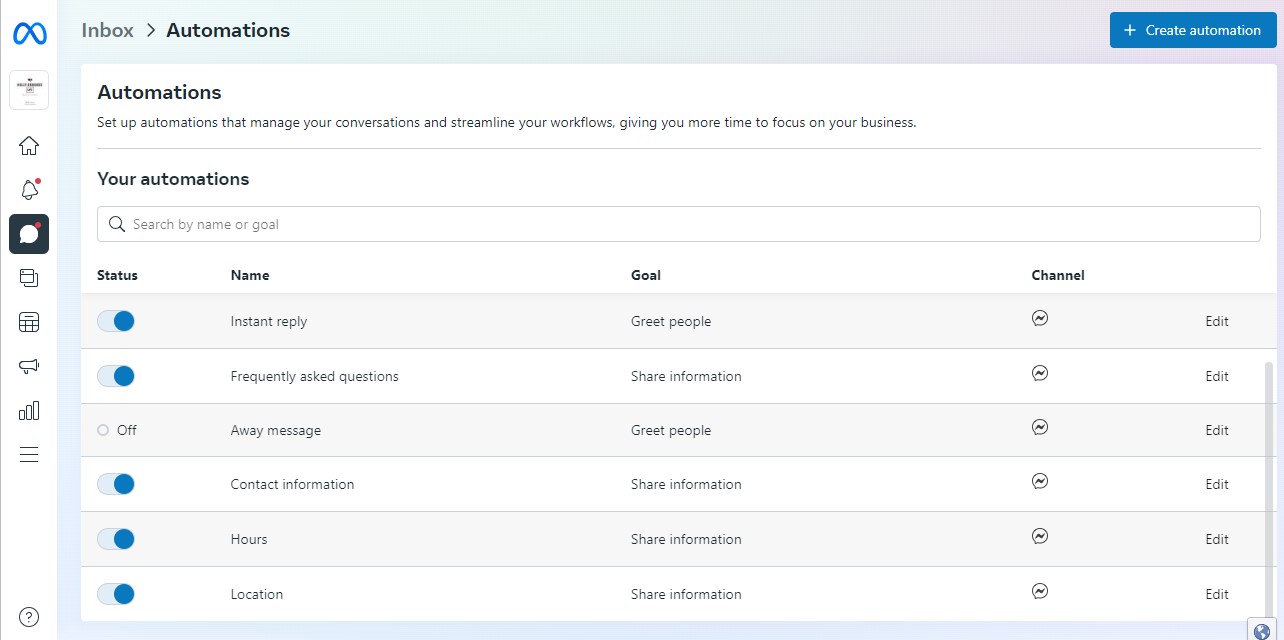
Task: Click the Search by name or goal field
Action: [x=678, y=224]
